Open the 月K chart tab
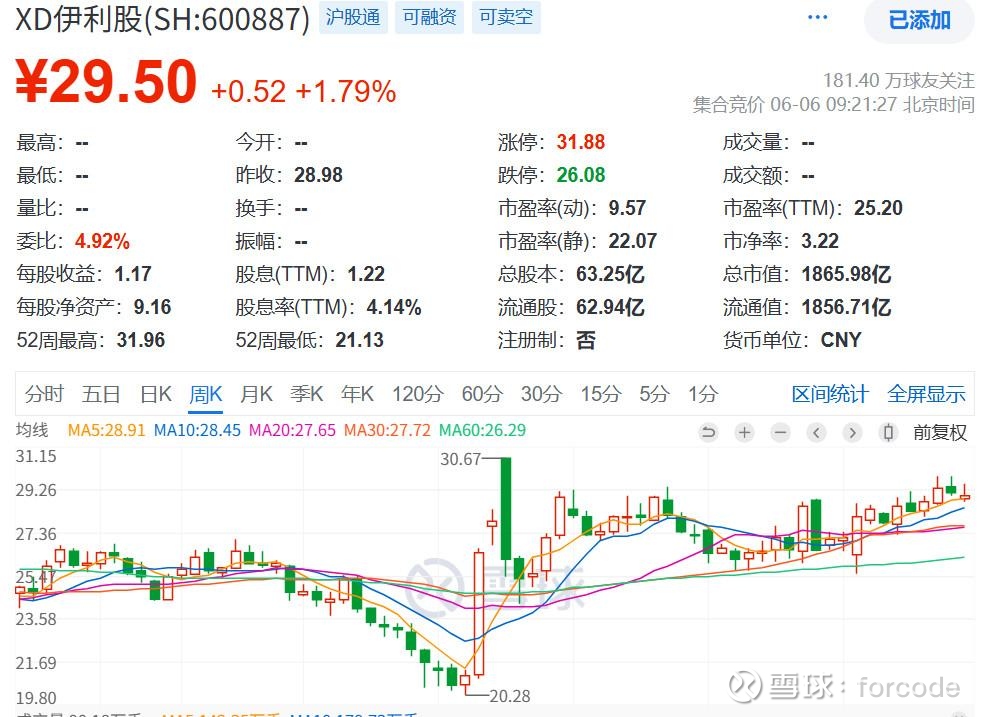989x717 pixels. [x=256, y=394]
